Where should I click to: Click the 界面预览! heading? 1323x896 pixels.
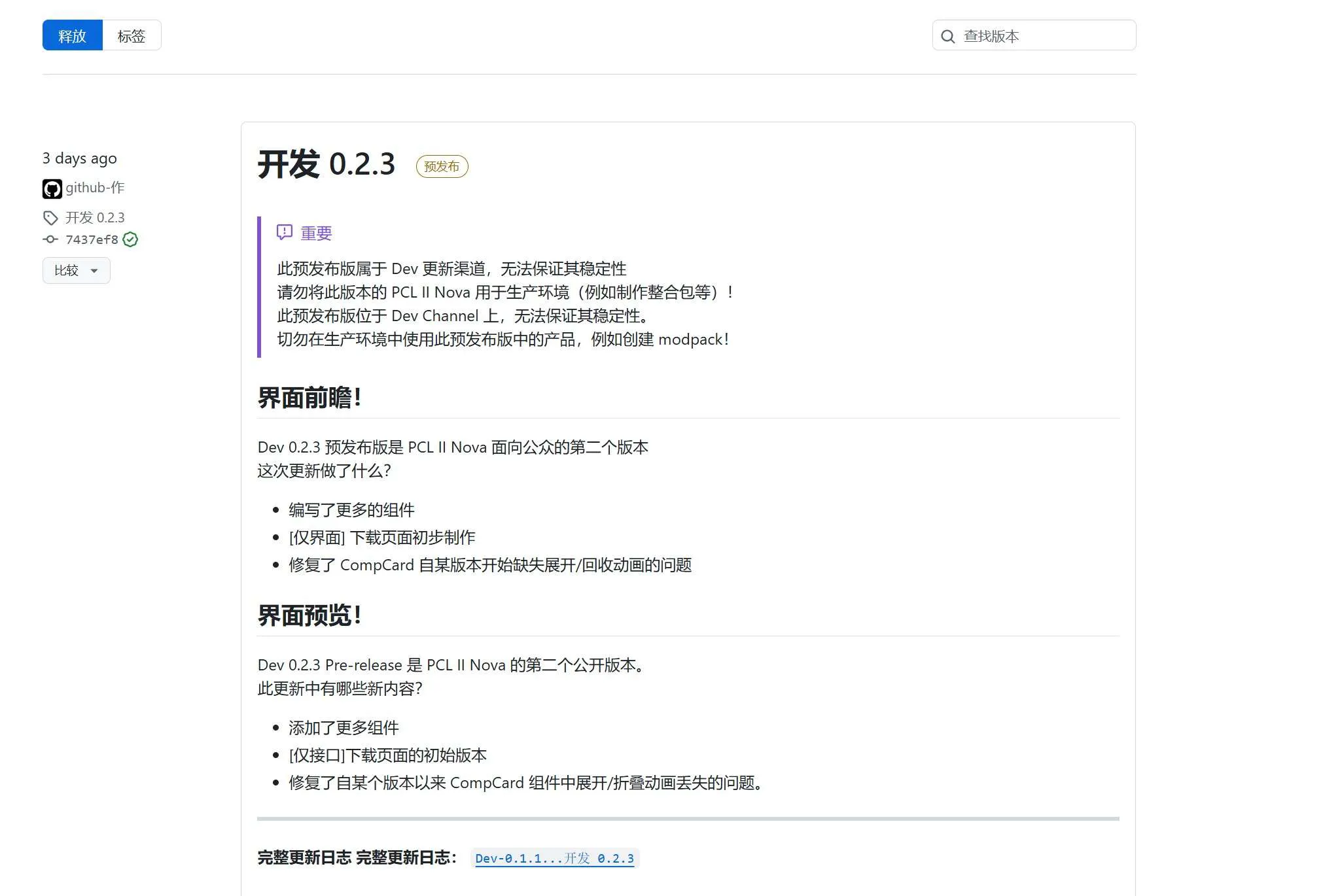pos(309,615)
